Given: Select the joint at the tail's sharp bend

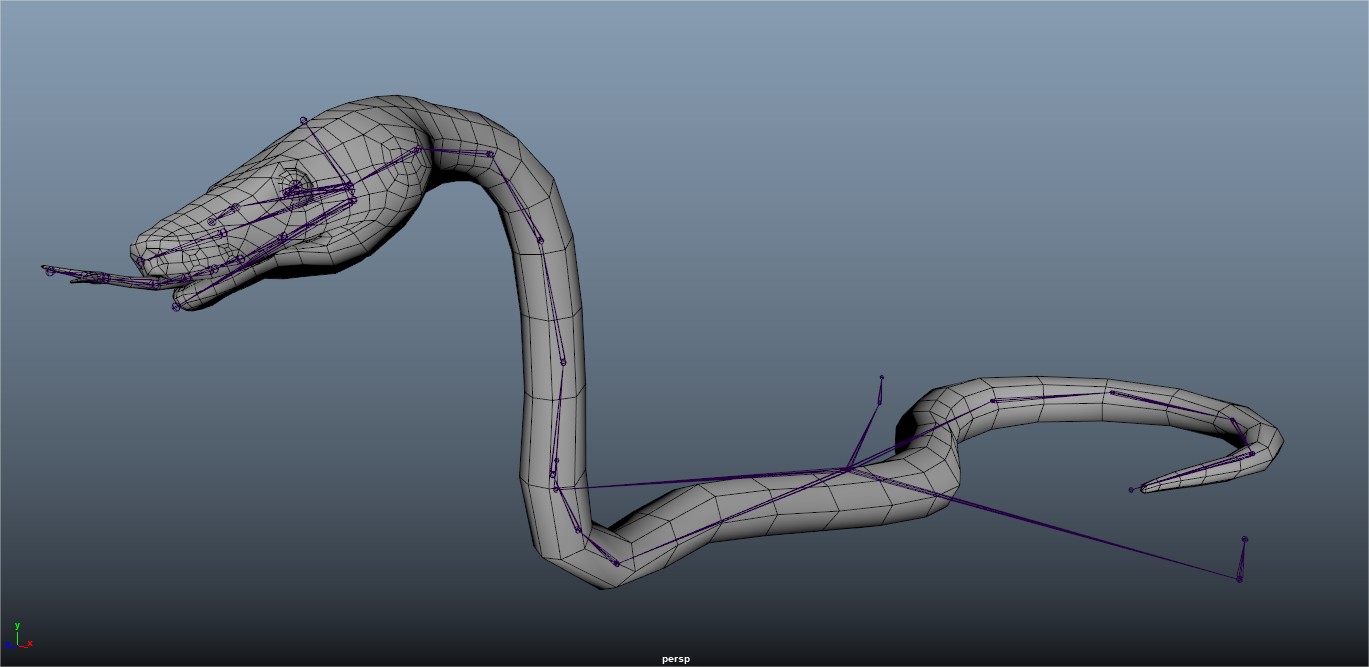Looking at the screenshot, I should pyautogui.click(x=1251, y=454).
